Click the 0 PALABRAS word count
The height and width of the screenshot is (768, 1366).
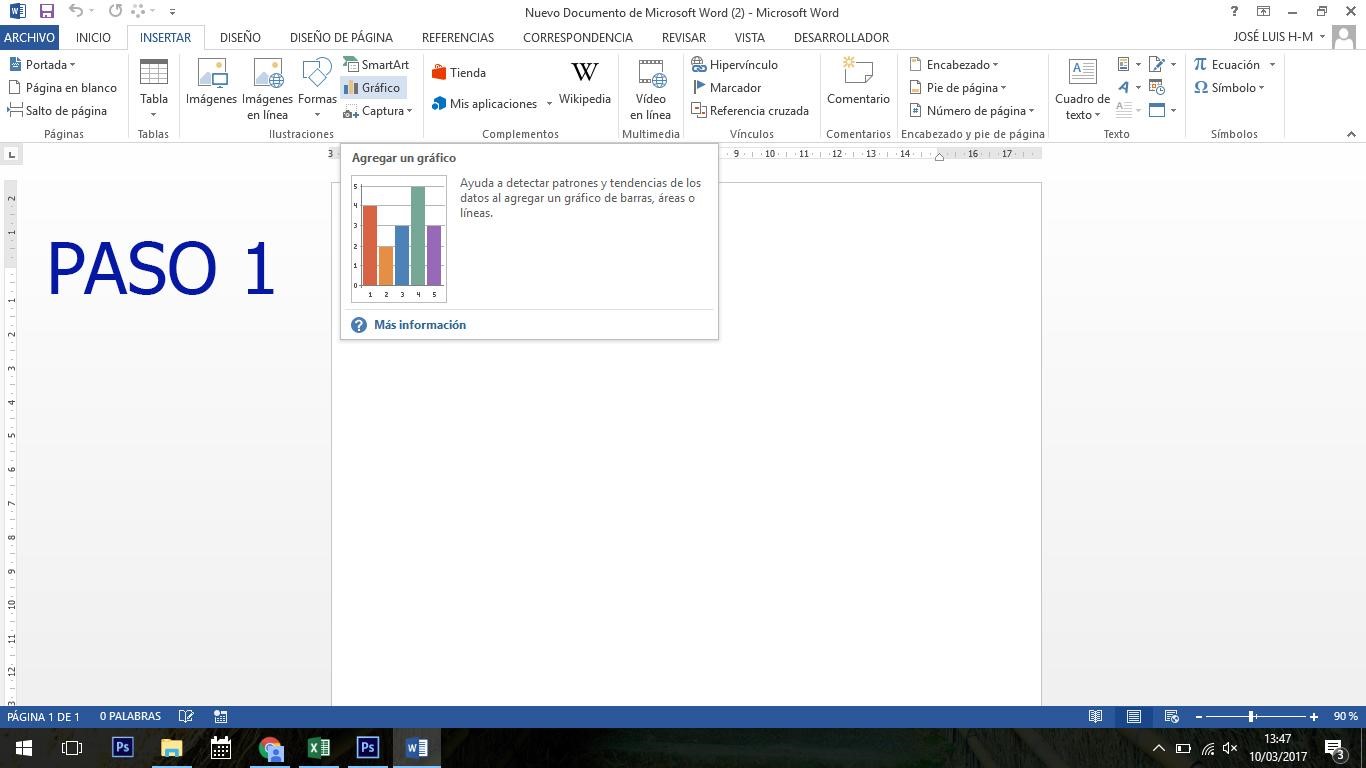[130, 717]
